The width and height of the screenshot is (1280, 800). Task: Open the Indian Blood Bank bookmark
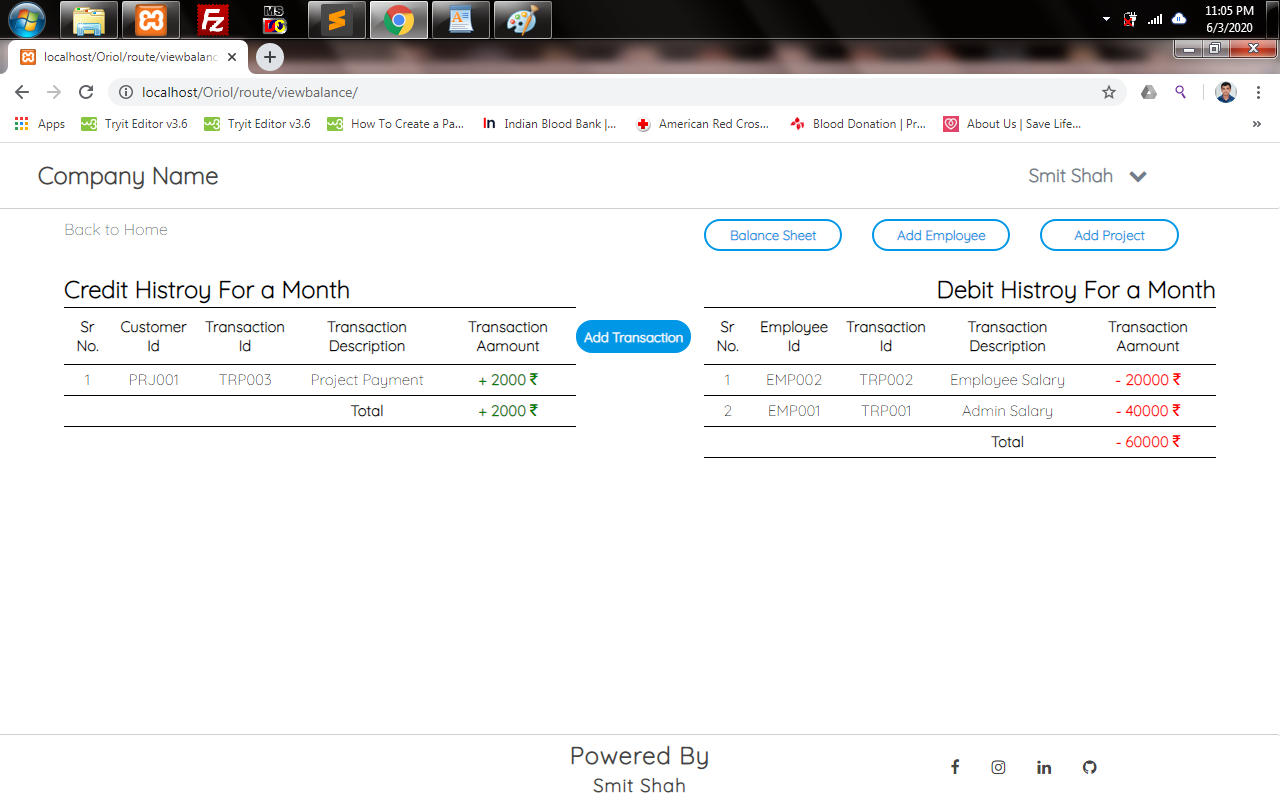coord(549,124)
